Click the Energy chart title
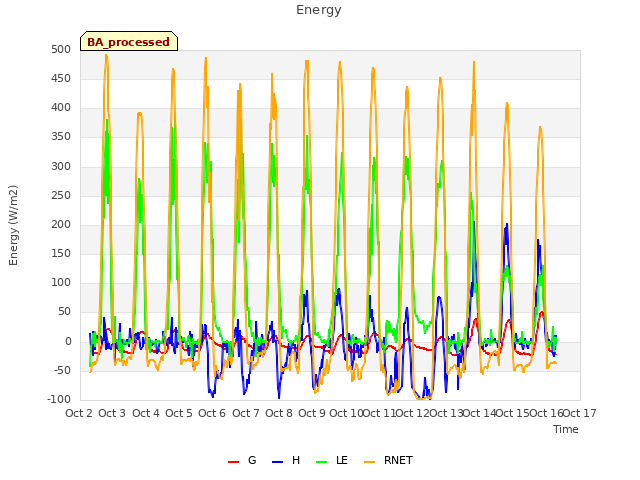Viewport: 640px width, 480px height. (319, 10)
